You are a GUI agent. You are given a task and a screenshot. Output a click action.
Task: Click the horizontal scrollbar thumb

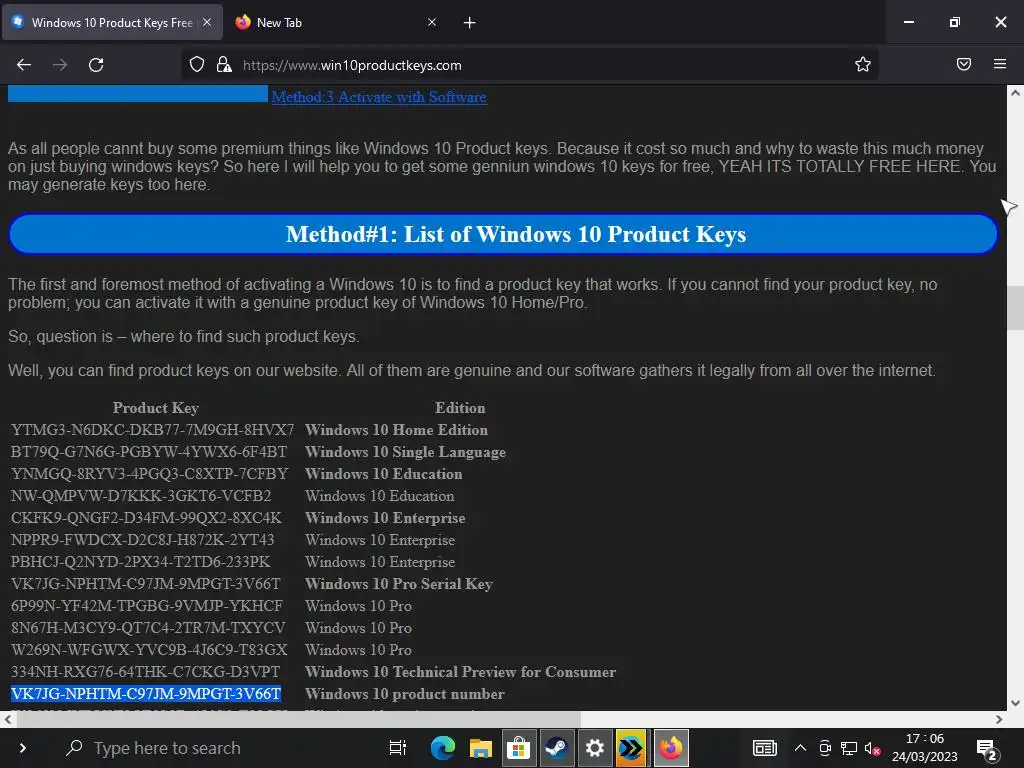pyautogui.click(x=298, y=719)
